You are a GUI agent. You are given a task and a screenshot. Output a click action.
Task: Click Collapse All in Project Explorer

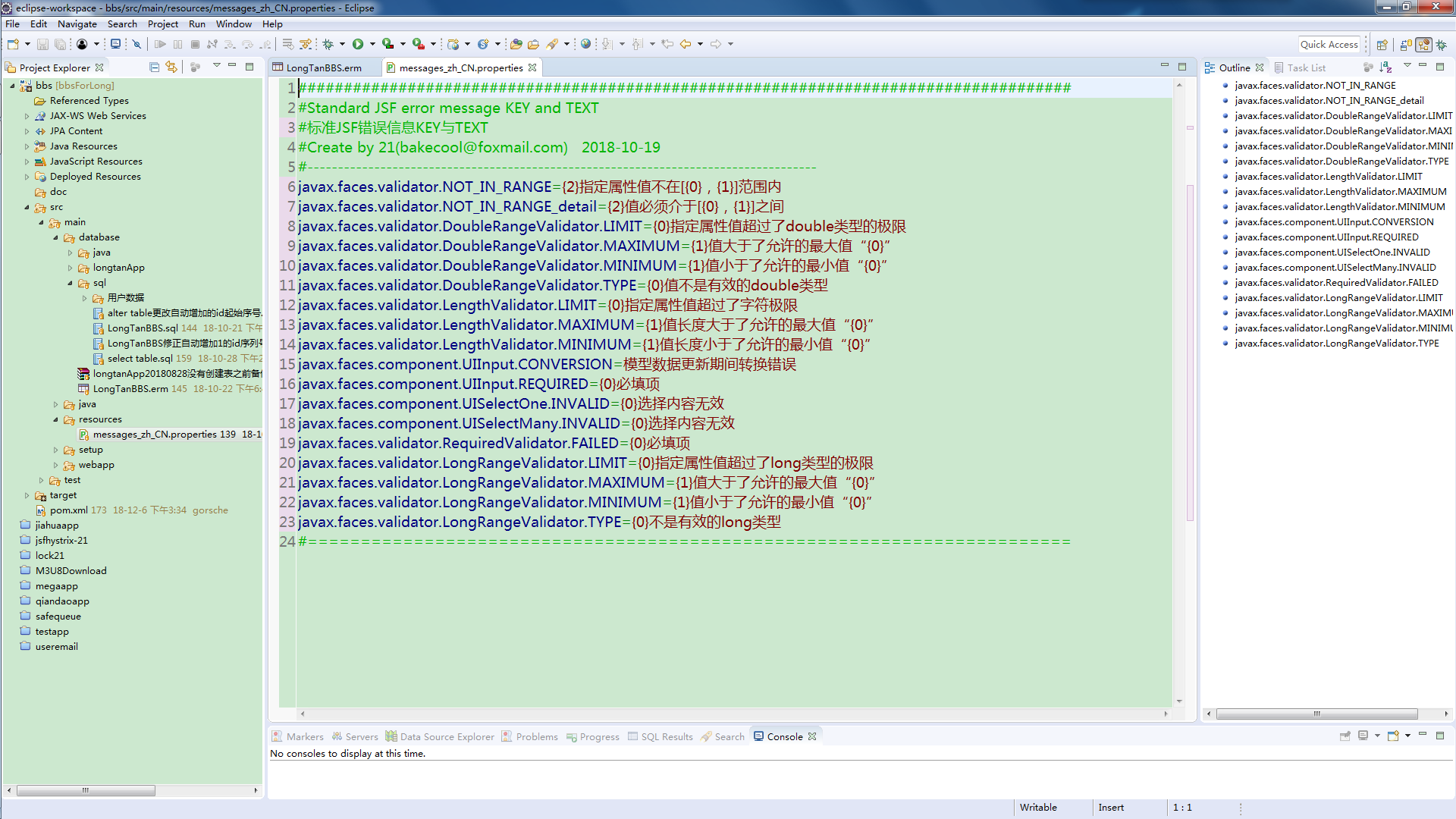coord(155,67)
